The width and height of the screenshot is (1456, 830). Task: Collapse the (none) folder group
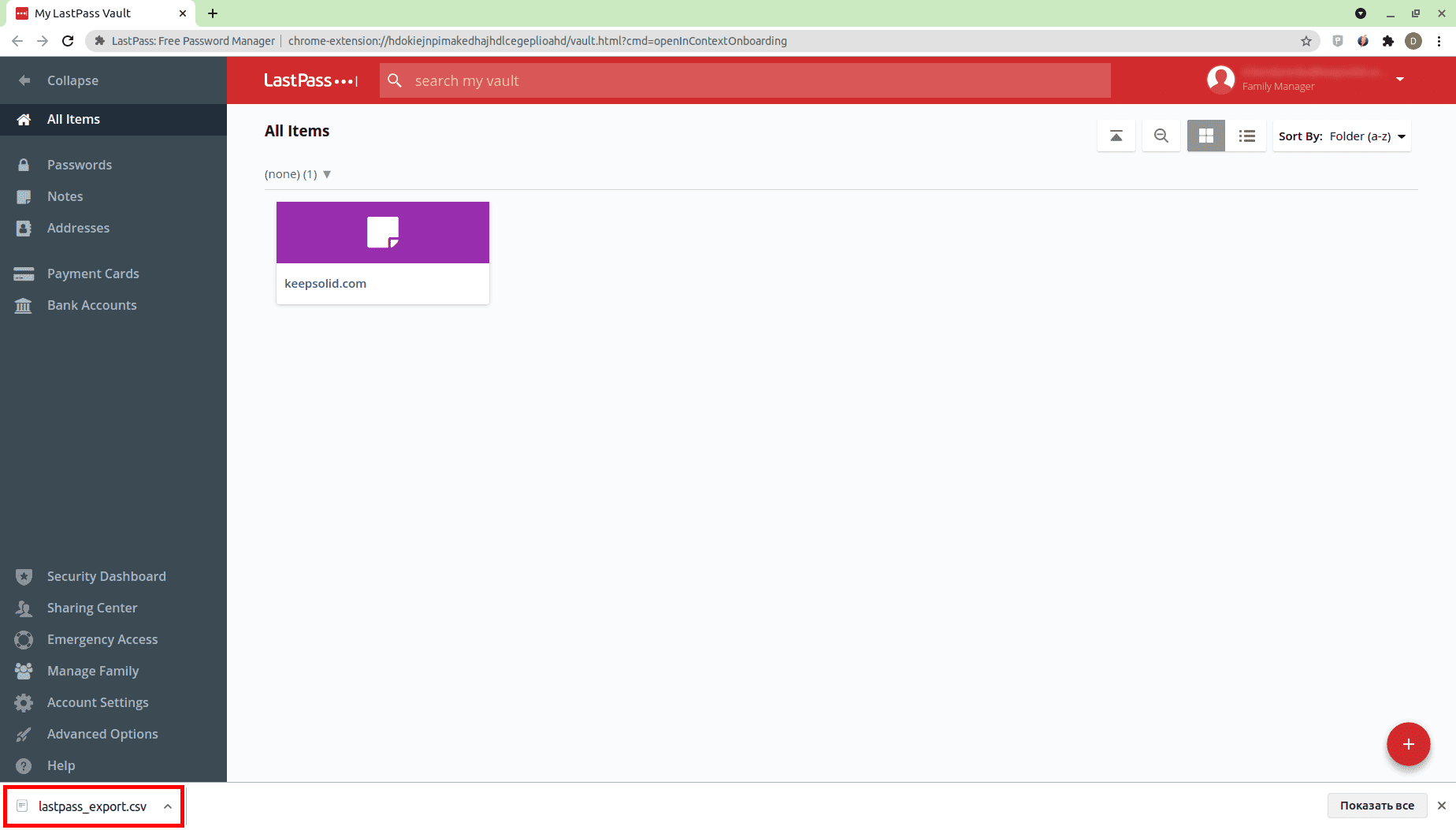327,174
